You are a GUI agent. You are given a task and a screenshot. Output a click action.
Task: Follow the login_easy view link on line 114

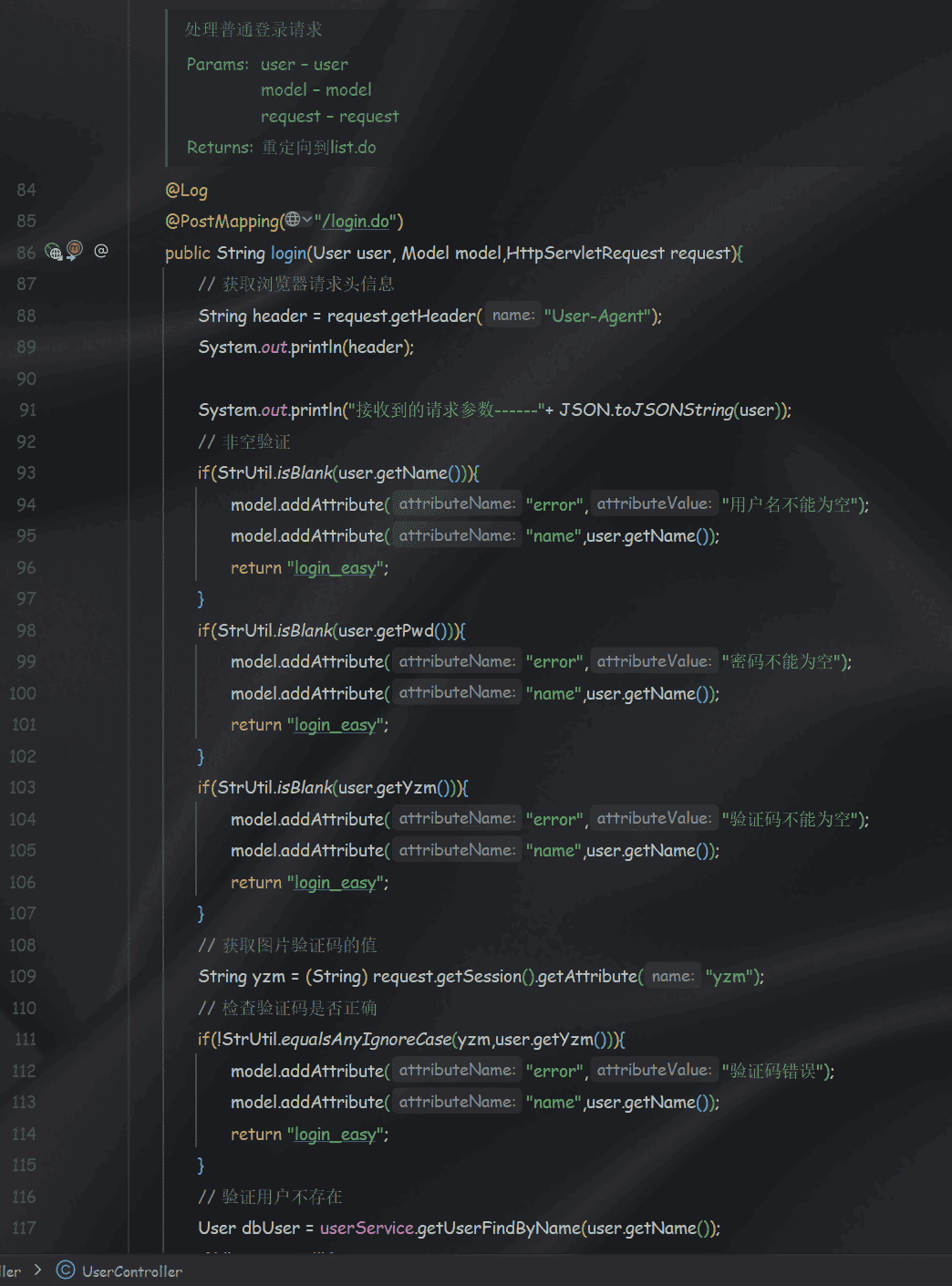tap(335, 1135)
